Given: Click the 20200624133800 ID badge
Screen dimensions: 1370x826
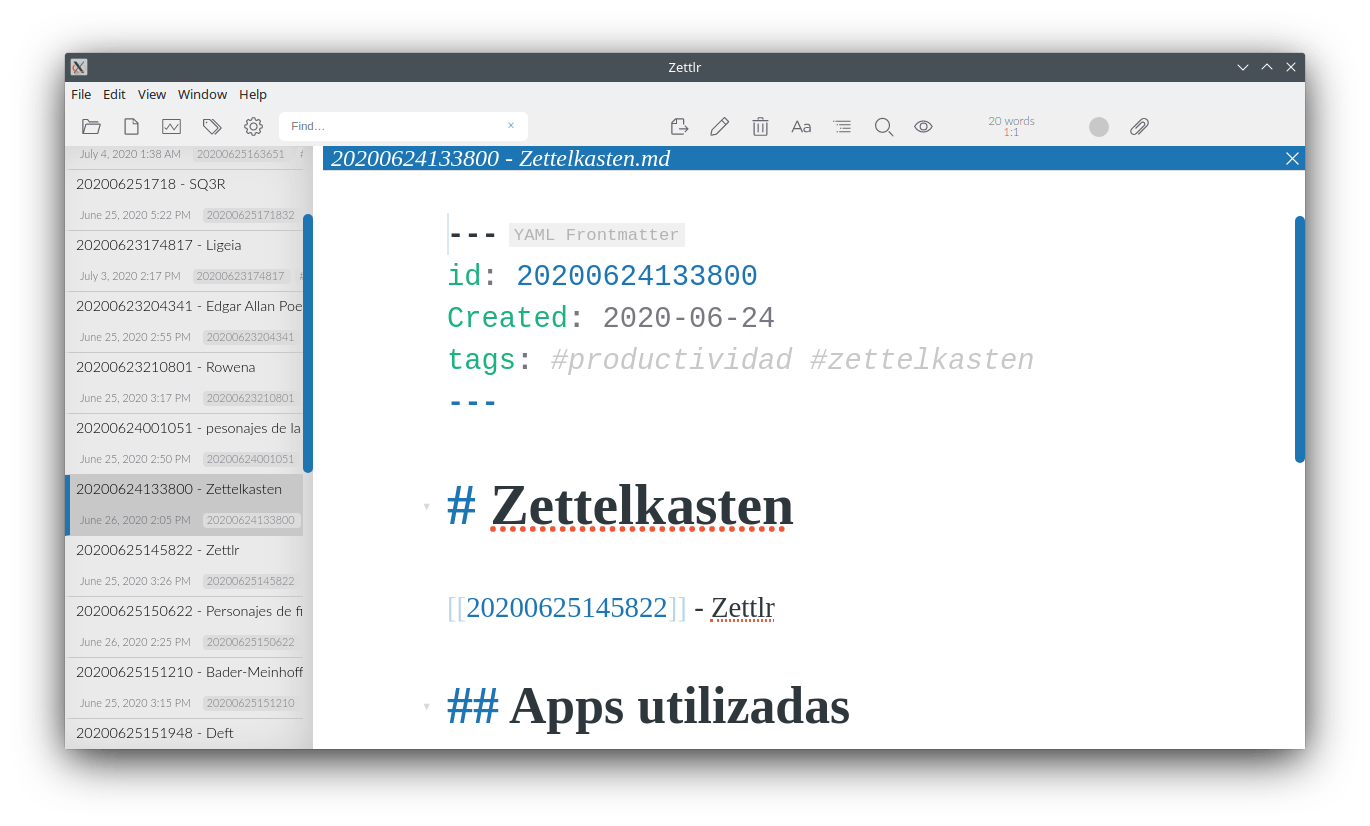Looking at the screenshot, I should click(250, 520).
